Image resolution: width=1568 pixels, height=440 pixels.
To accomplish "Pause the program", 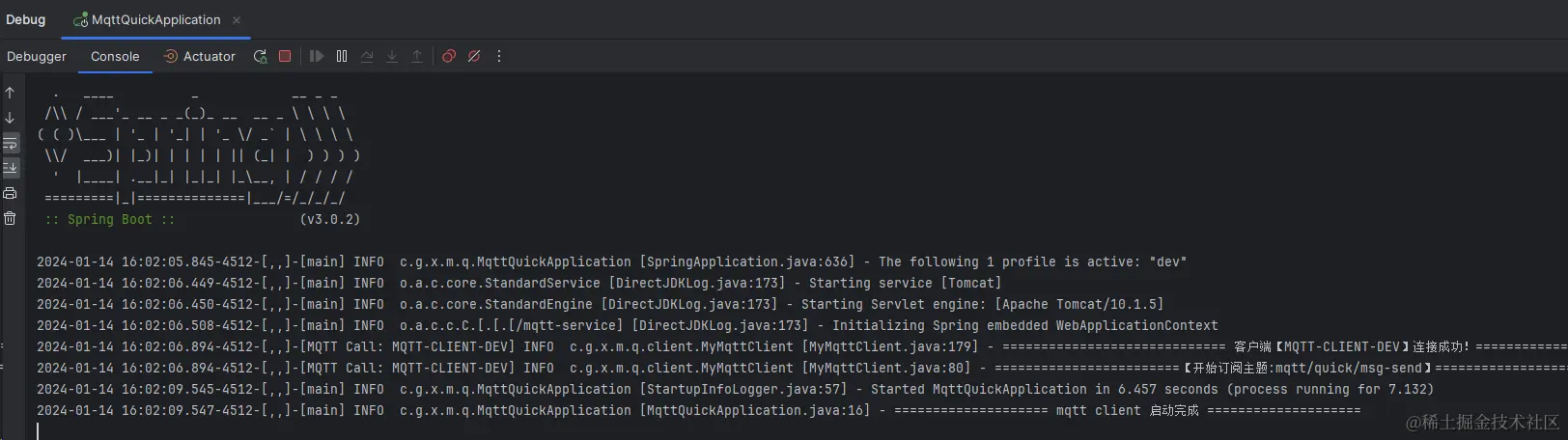I will coord(342,56).
